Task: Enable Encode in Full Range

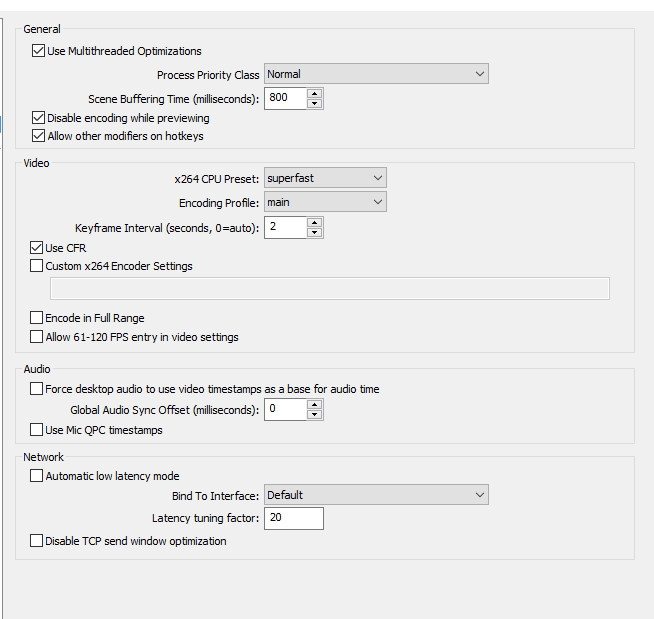Action: (x=36, y=318)
